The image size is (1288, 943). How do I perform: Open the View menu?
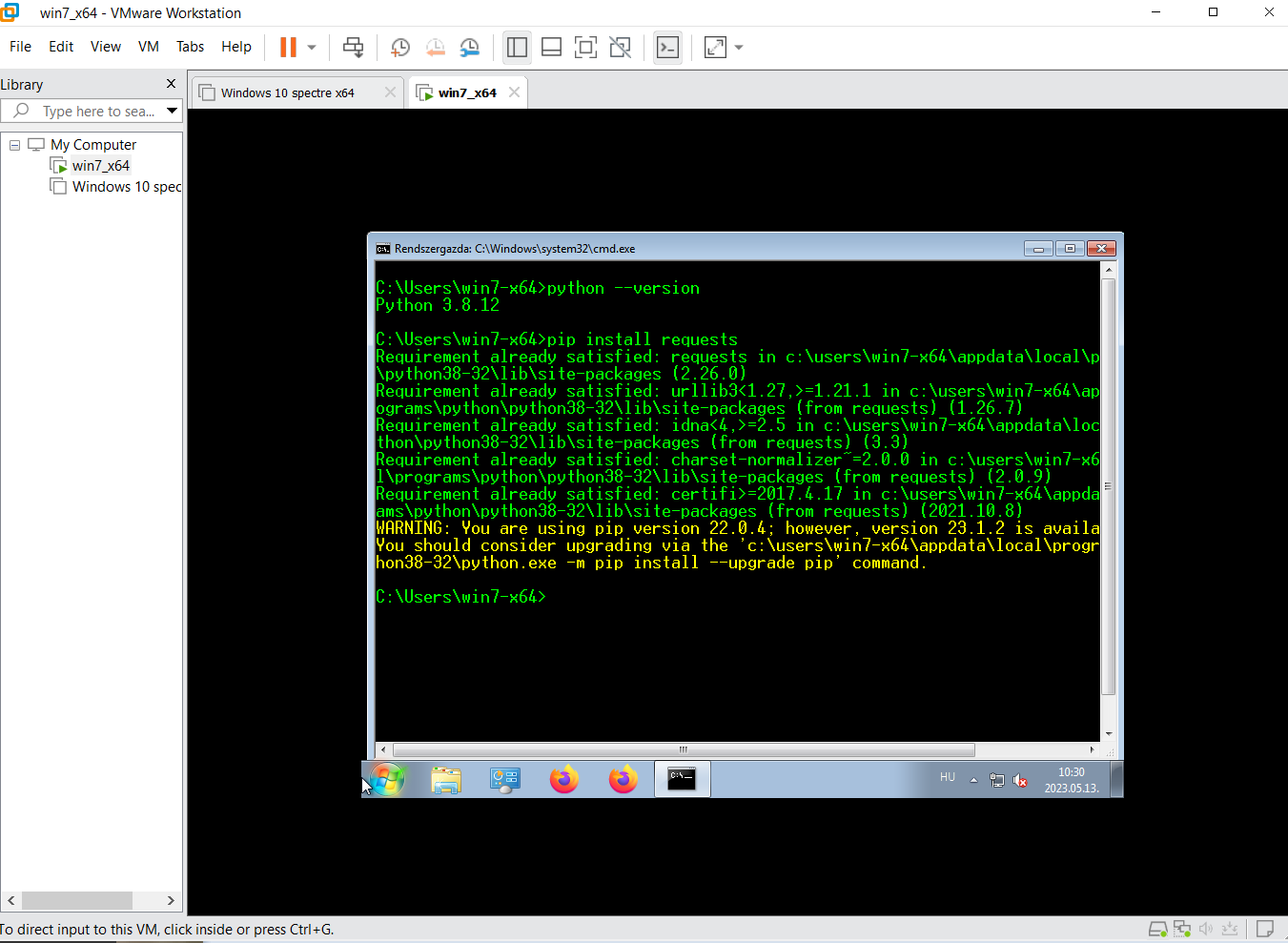pyautogui.click(x=106, y=47)
